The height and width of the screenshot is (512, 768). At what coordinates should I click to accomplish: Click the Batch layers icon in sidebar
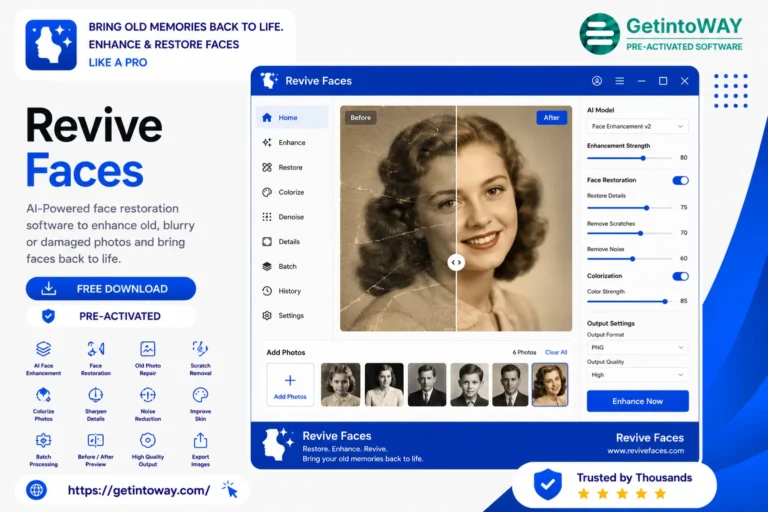(267, 266)
